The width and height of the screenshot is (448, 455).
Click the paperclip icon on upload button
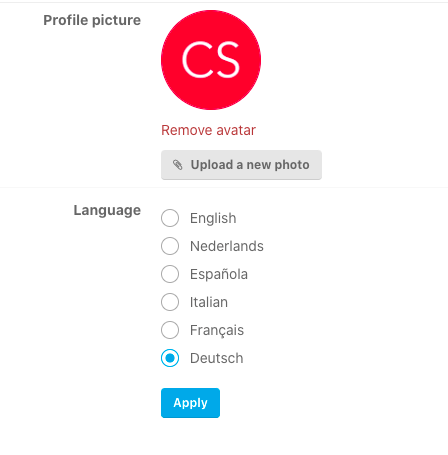(x=177, y=165)
